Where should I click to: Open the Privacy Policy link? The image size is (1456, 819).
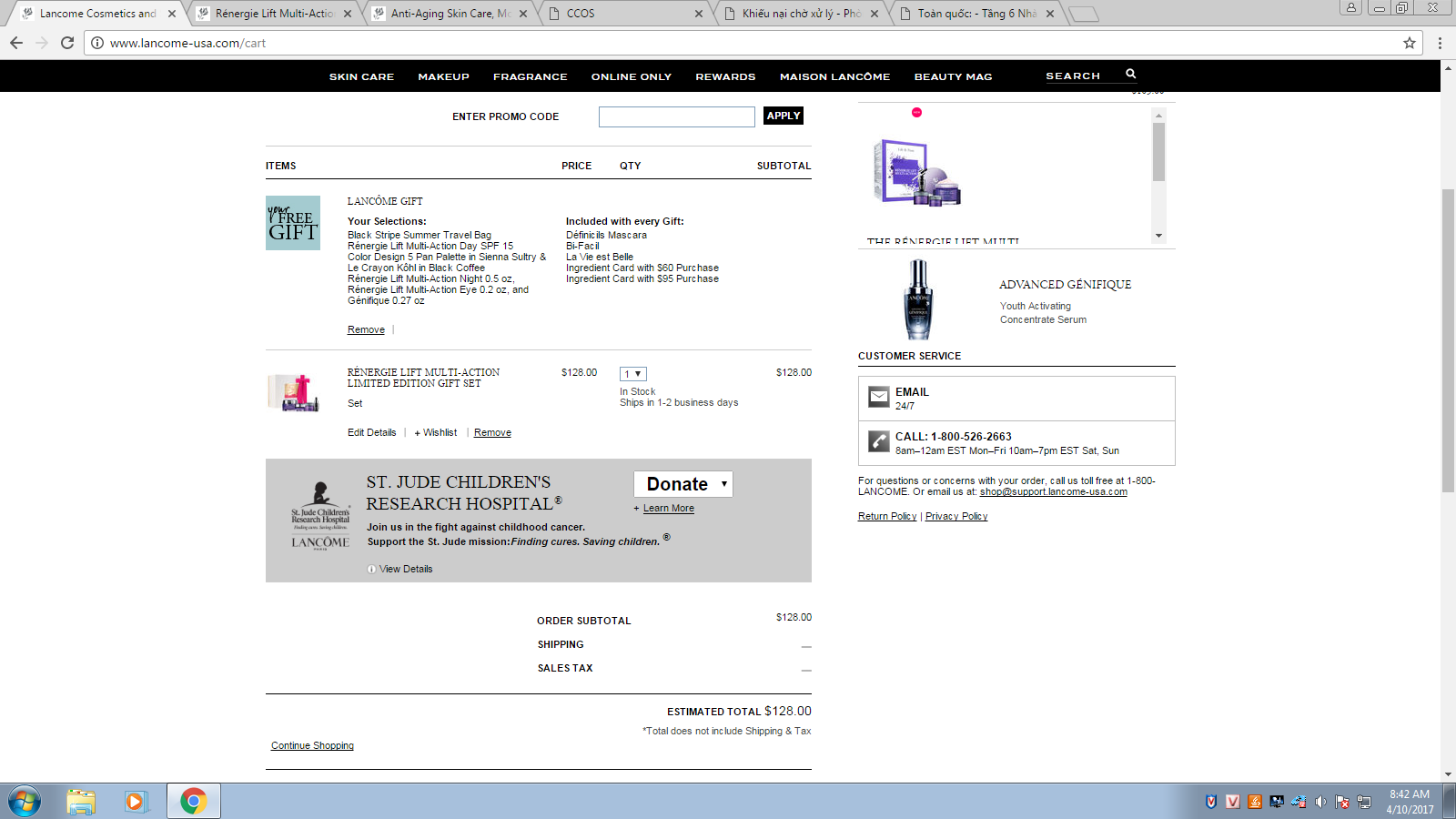tap(956, 517)
